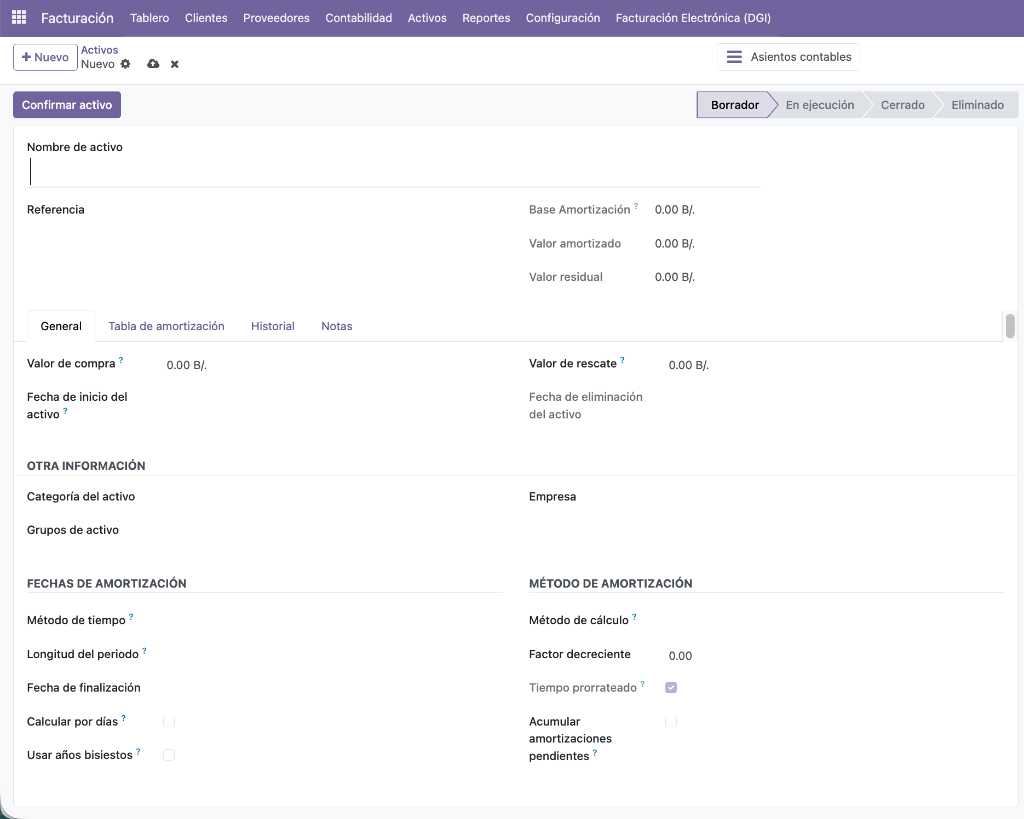Enable Acumular amortizaciones pendientes checkbox
The height and width of the screenshot is (819, 1024).
pos(671,721)
